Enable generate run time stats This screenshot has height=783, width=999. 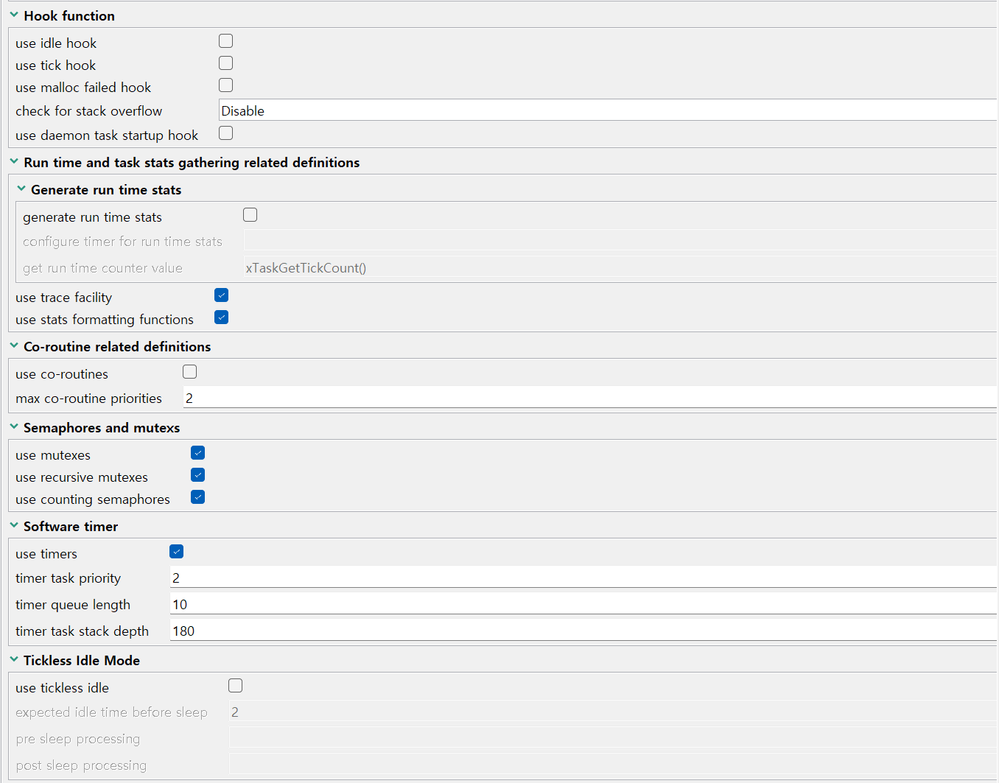[x=251, y=215]
